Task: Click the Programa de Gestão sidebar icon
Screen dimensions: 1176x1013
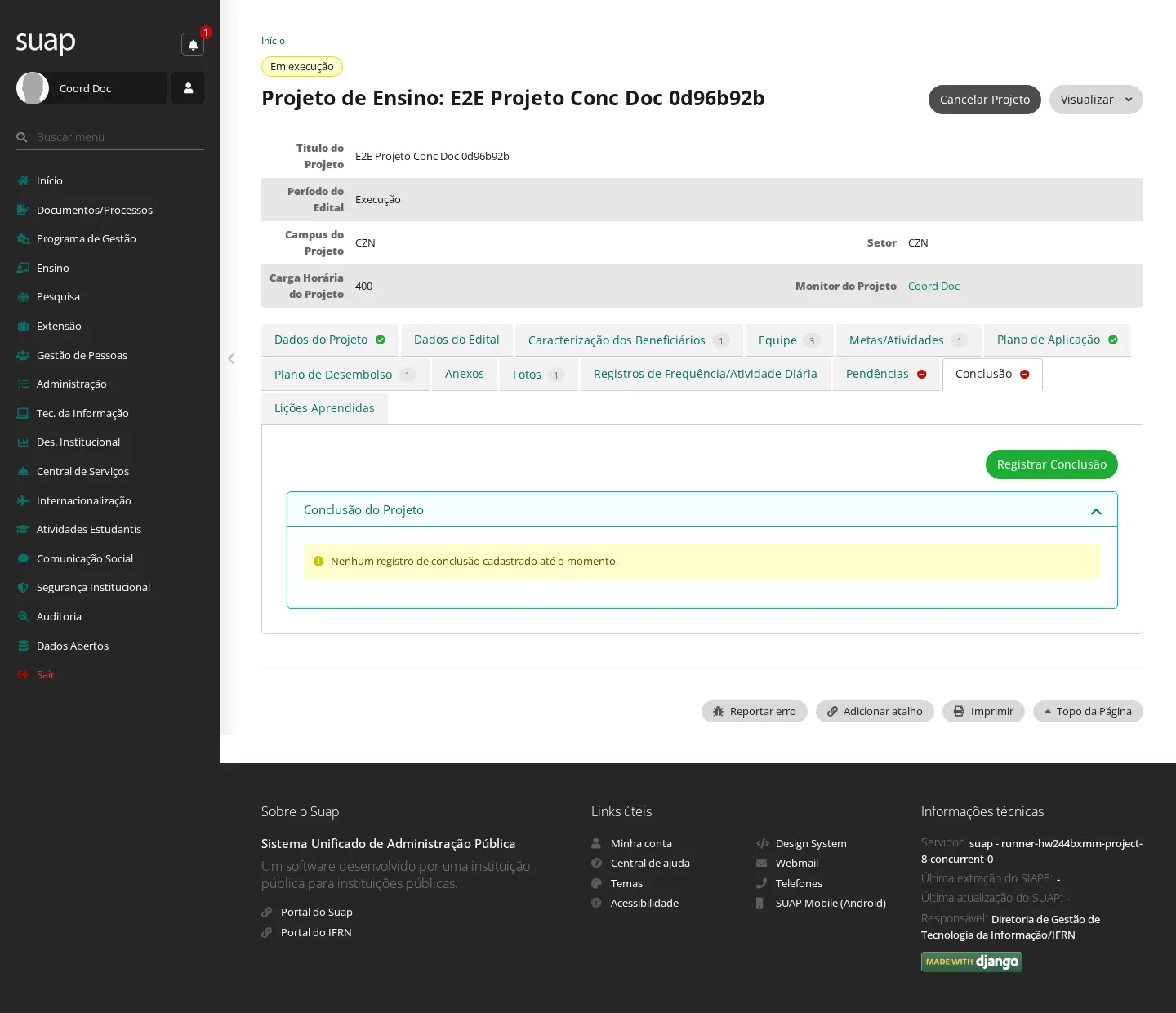Action: [23, 239]
